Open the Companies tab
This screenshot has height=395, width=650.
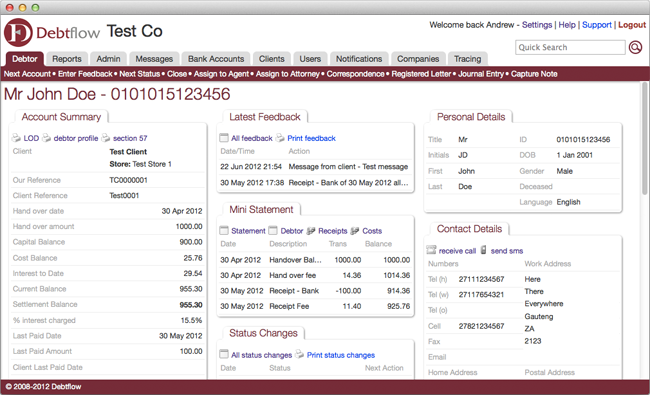(x=418, y=59)
